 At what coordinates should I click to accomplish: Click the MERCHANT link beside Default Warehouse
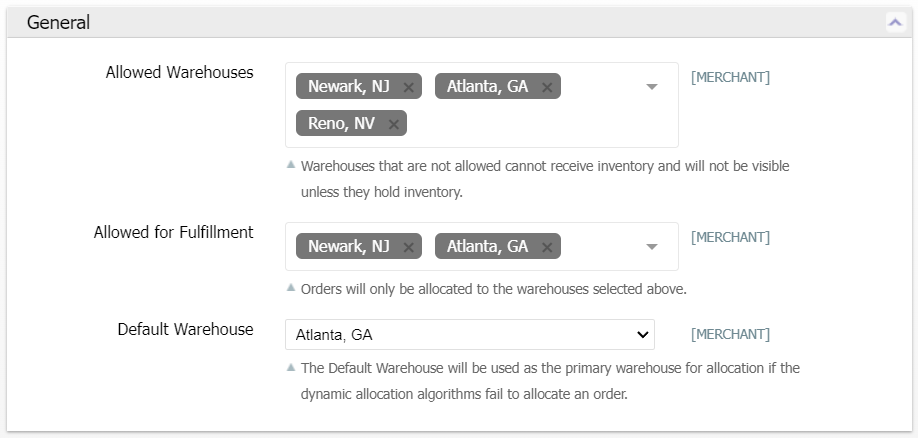pyautogui.click(x=730, y=334)
